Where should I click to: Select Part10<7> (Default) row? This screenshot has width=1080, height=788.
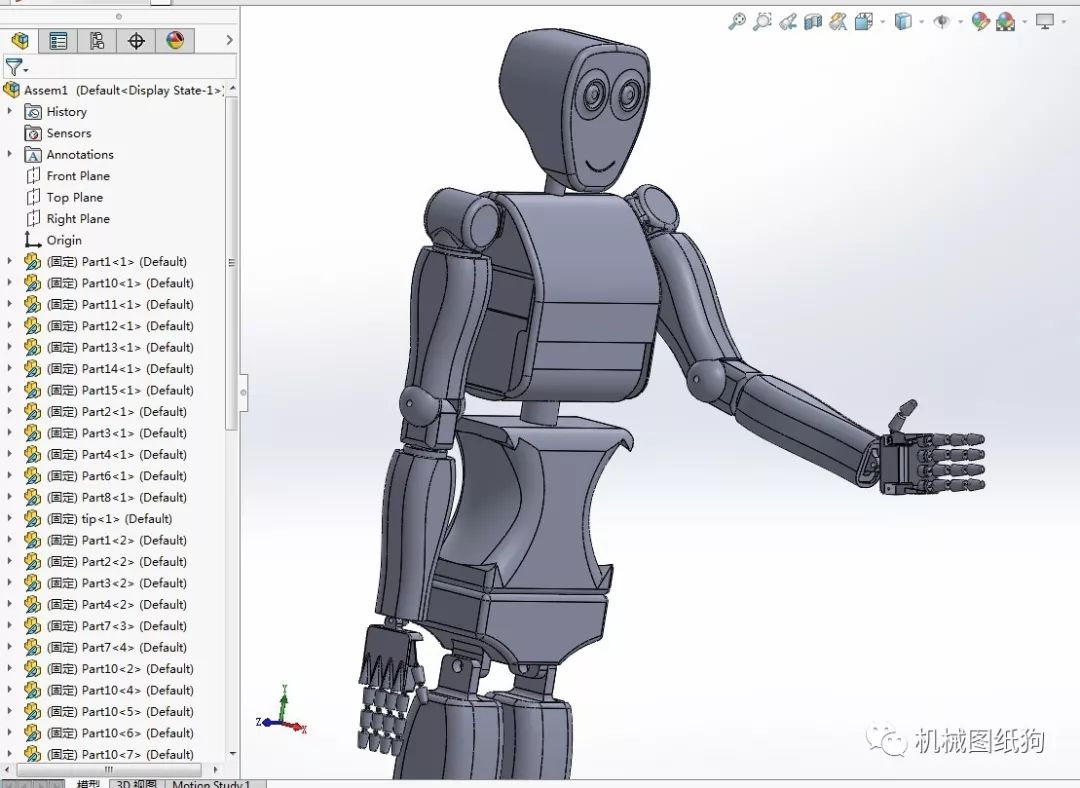[x=109, y=754]
